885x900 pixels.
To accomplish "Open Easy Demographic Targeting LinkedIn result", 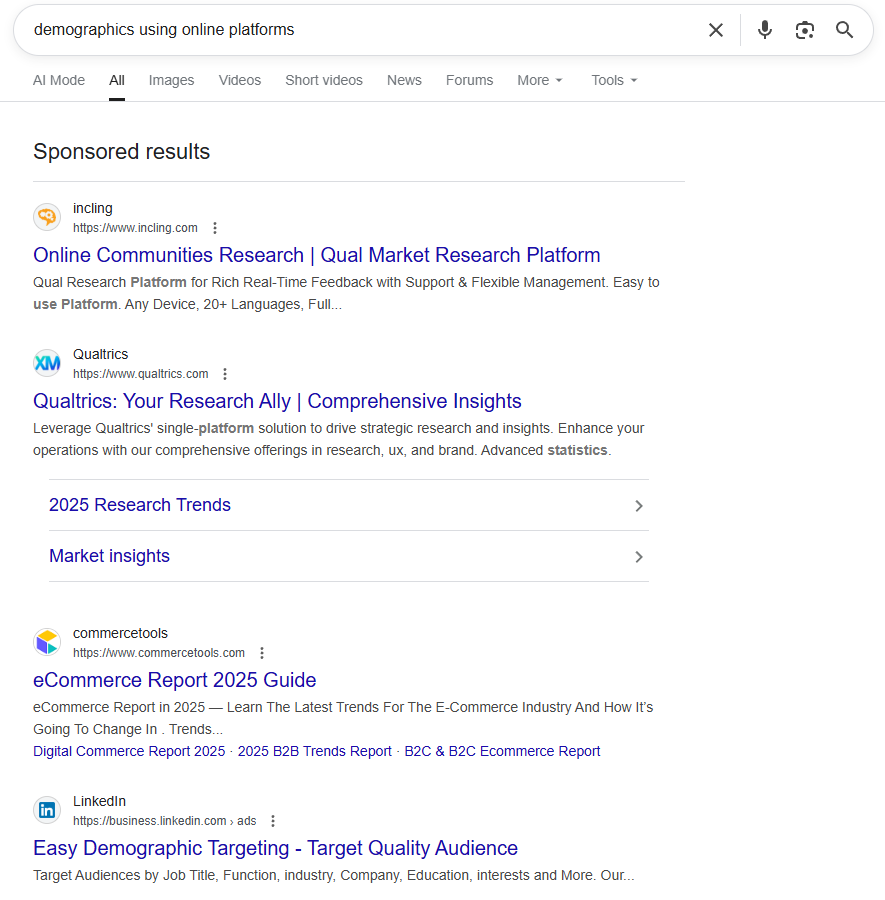I will [275, 848].
